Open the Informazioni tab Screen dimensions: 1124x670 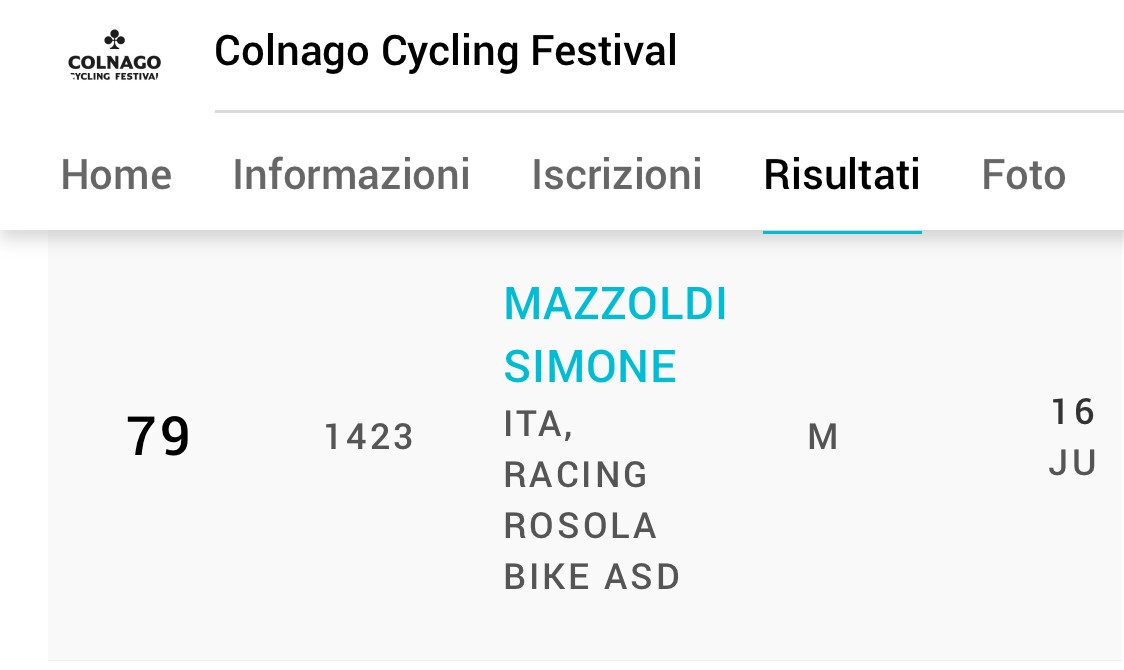tap(351, 174)
